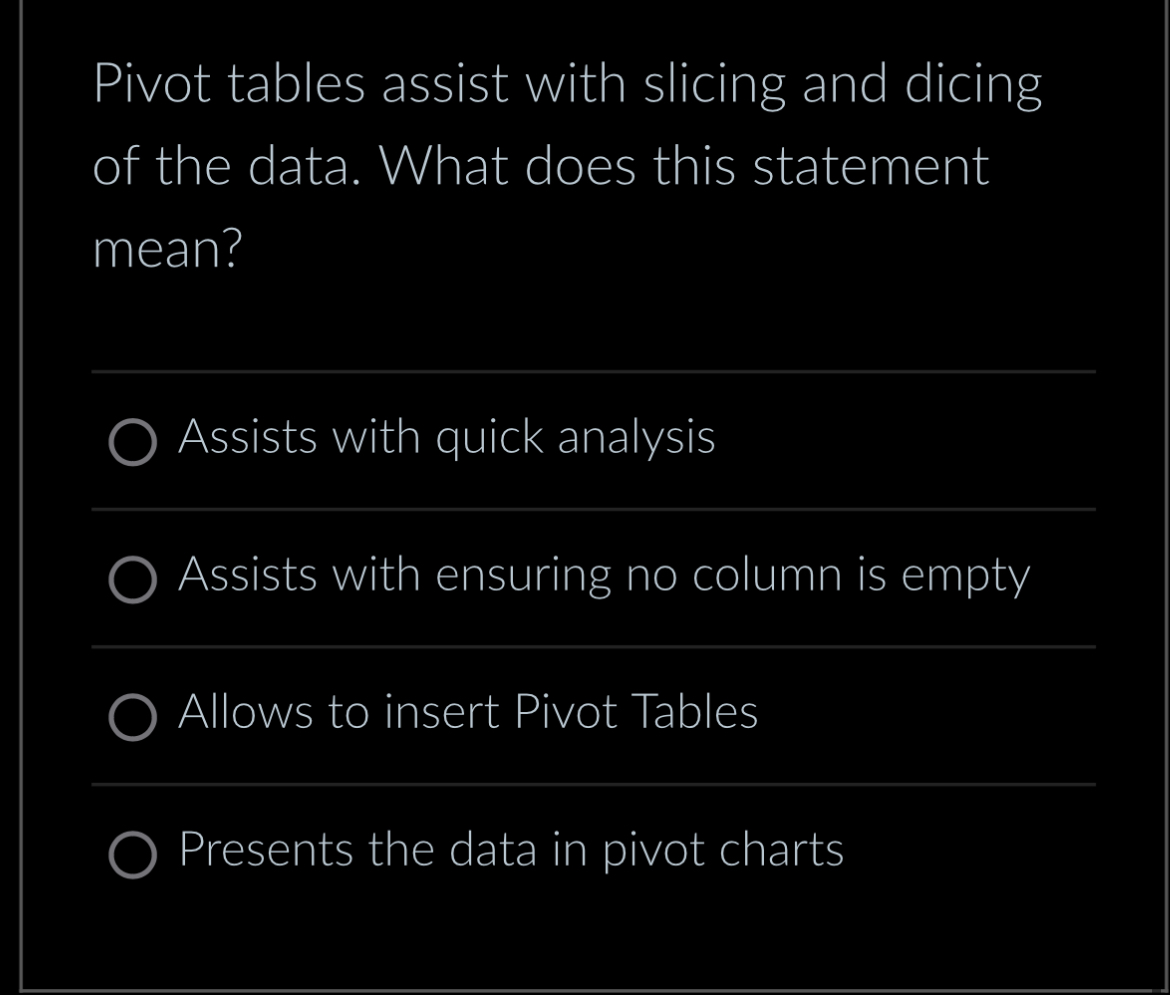
Task: Click the words 'quick analysis' in the first option
Action: click(x=575, y=437)
